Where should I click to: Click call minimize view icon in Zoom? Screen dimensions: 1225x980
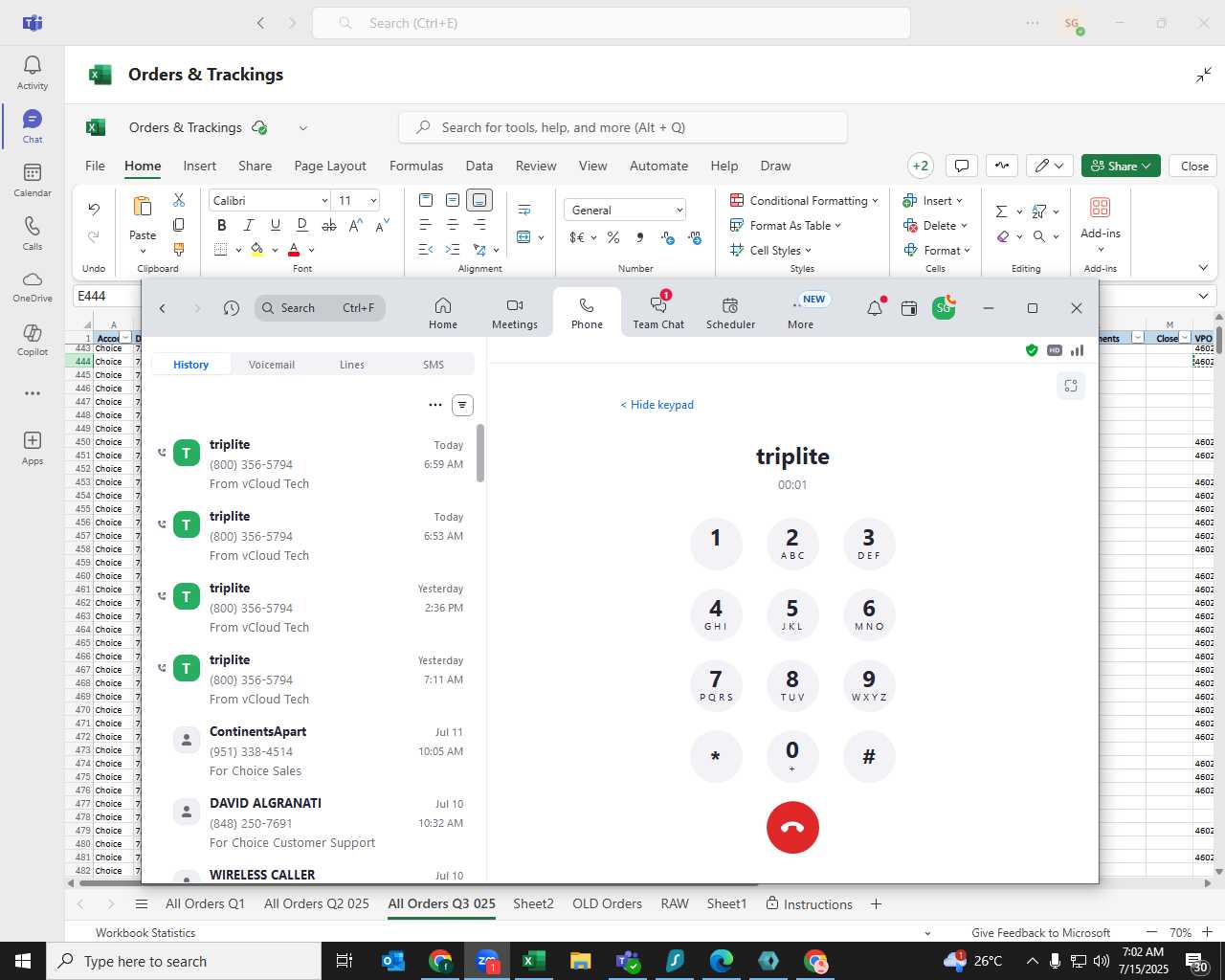(x=1071, y=386)
